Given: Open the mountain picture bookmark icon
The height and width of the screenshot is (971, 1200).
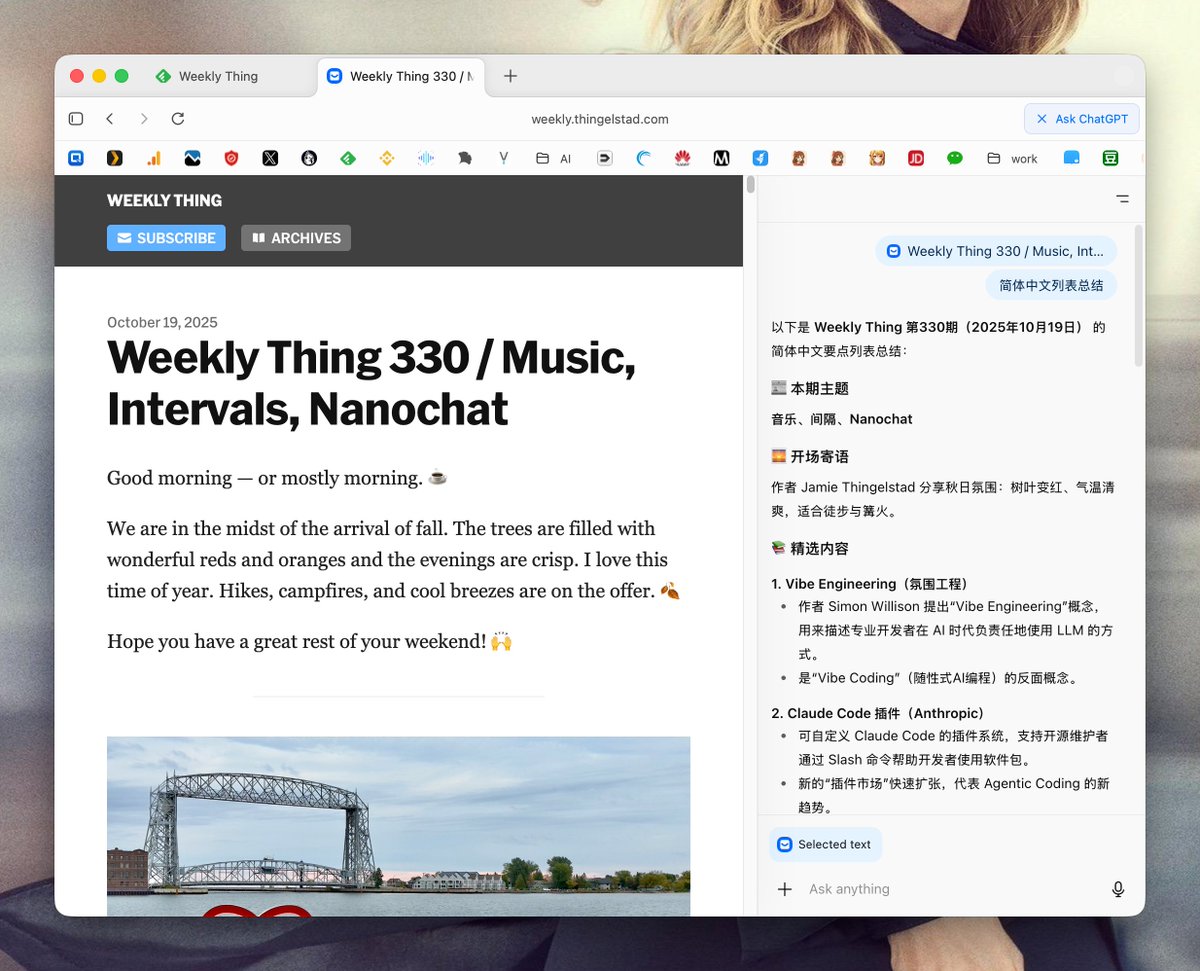Looking at the screenshot, I should [x=193, y=158].
